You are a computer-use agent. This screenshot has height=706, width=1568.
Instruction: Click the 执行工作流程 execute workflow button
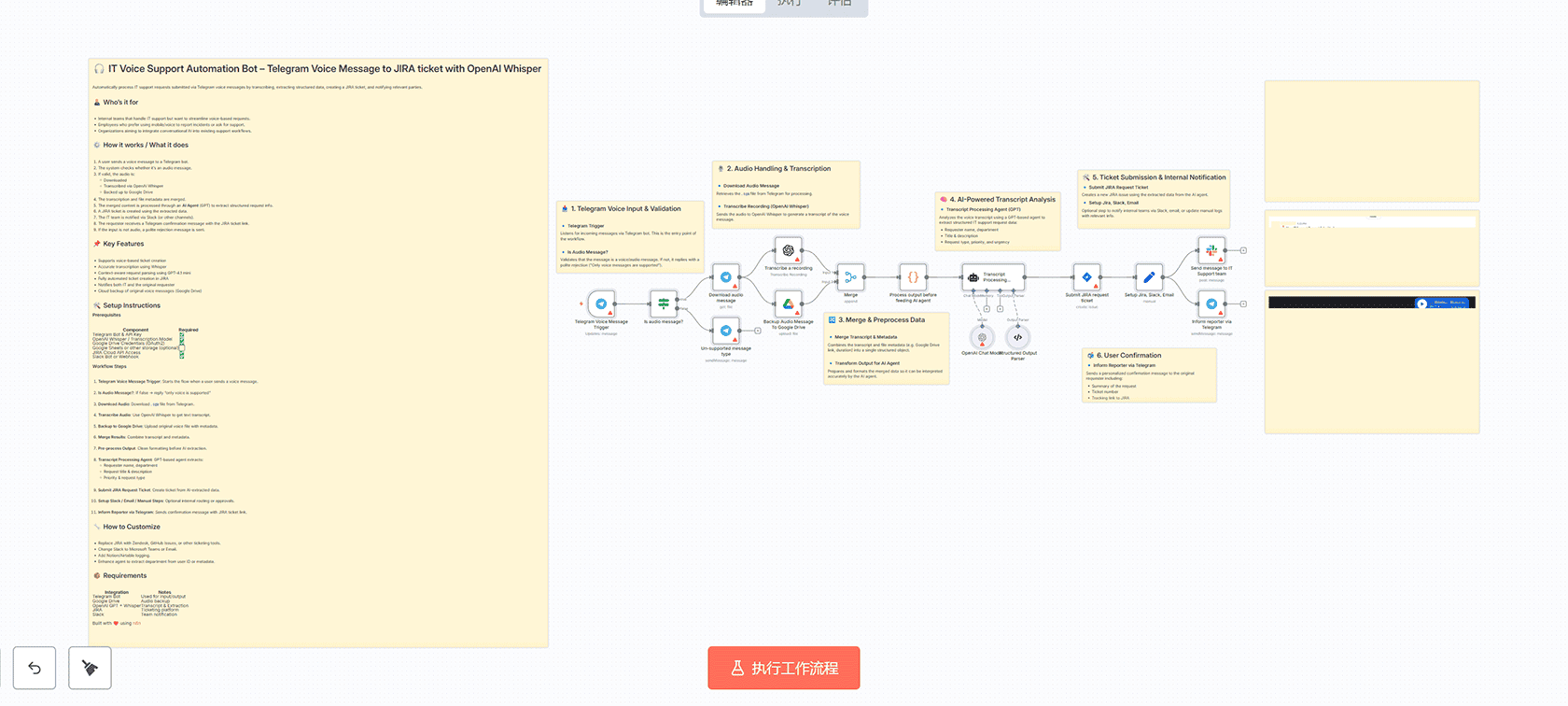tap(784, 669)
